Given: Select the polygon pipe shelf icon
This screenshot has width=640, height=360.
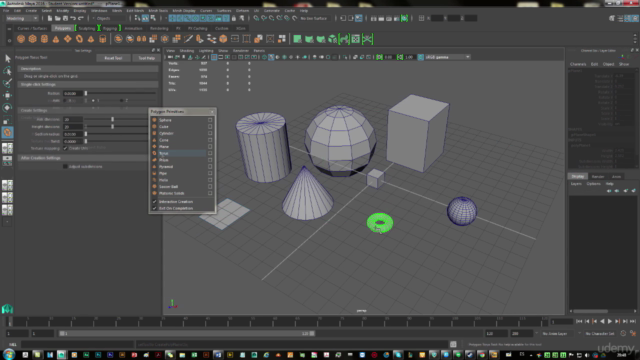Looking at the screenshot, I should [102, 39].
